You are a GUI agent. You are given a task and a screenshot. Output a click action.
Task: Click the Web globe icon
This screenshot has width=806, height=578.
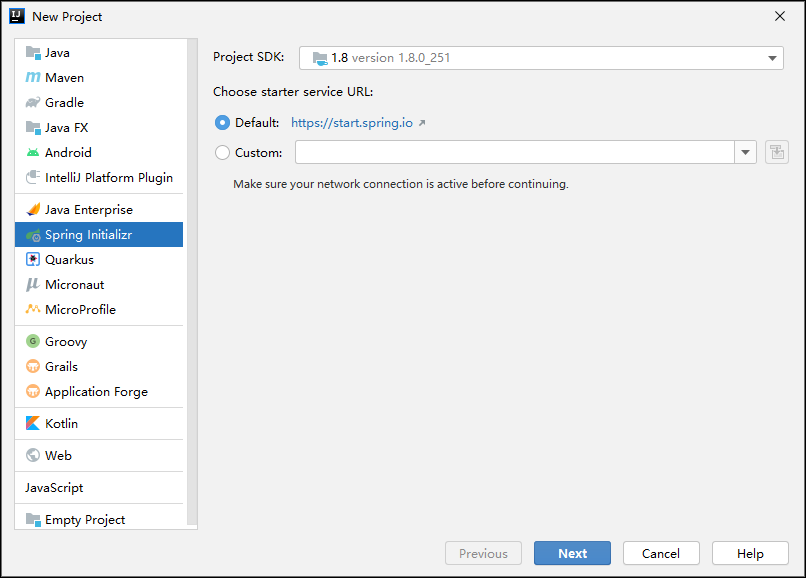33,455
